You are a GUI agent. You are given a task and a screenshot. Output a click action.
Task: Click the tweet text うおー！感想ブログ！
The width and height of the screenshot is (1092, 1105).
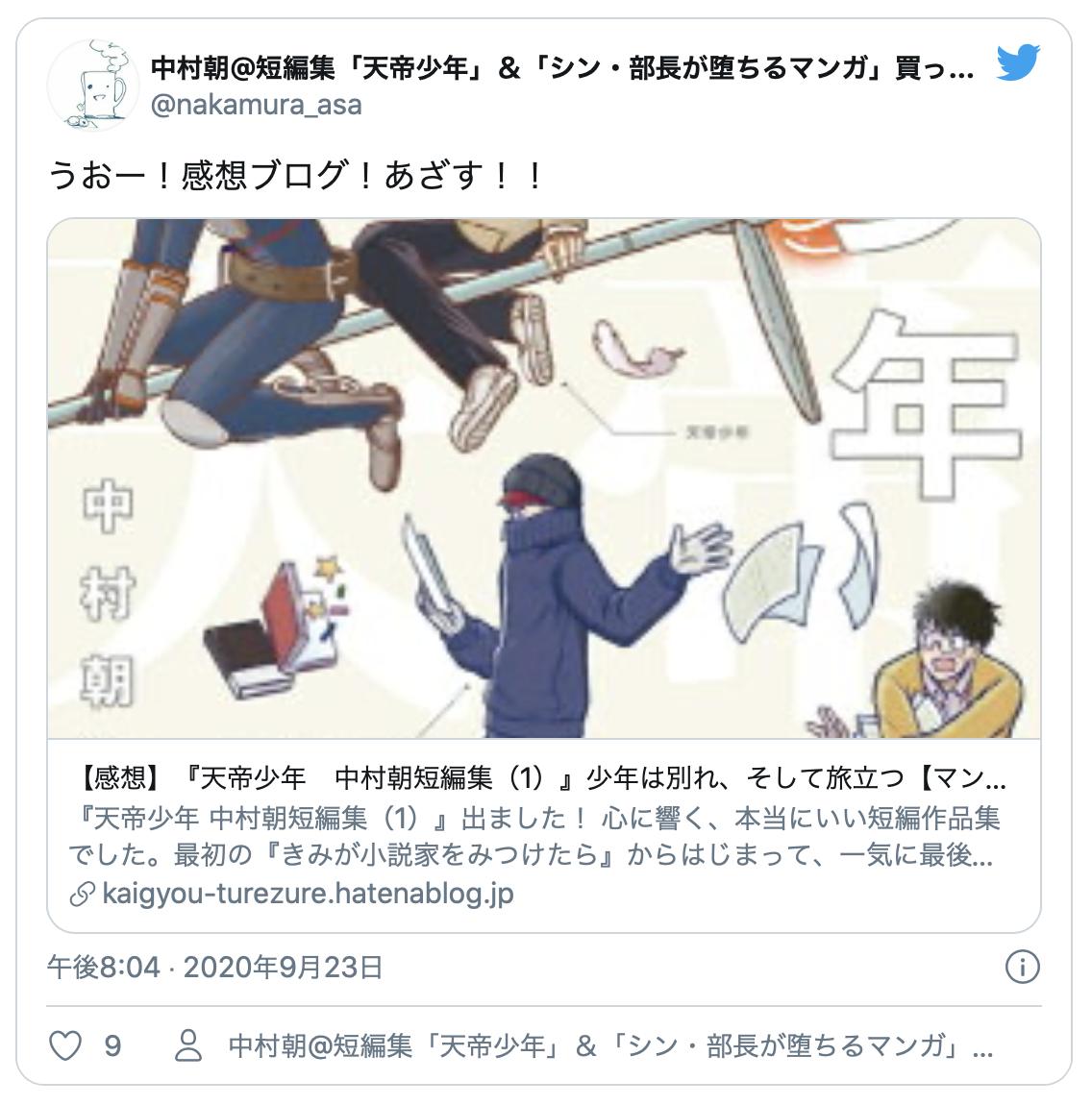point(296,176)
